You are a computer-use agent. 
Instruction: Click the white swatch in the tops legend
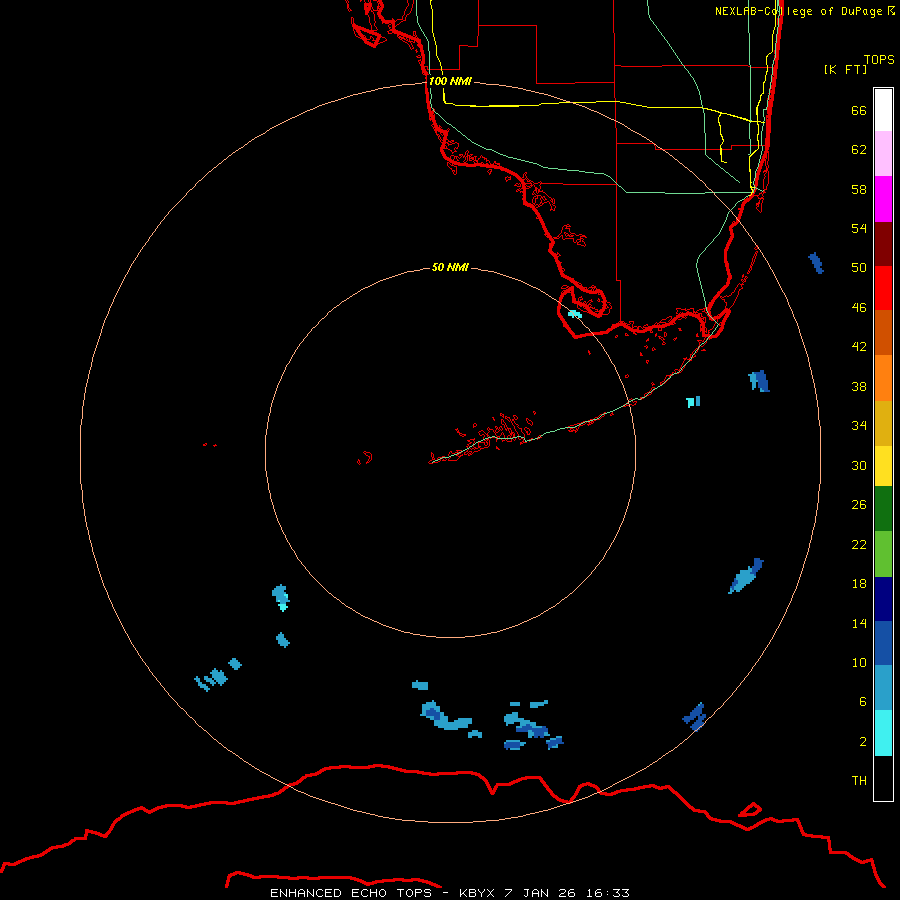pyautogui.click(x=883, y=110)
